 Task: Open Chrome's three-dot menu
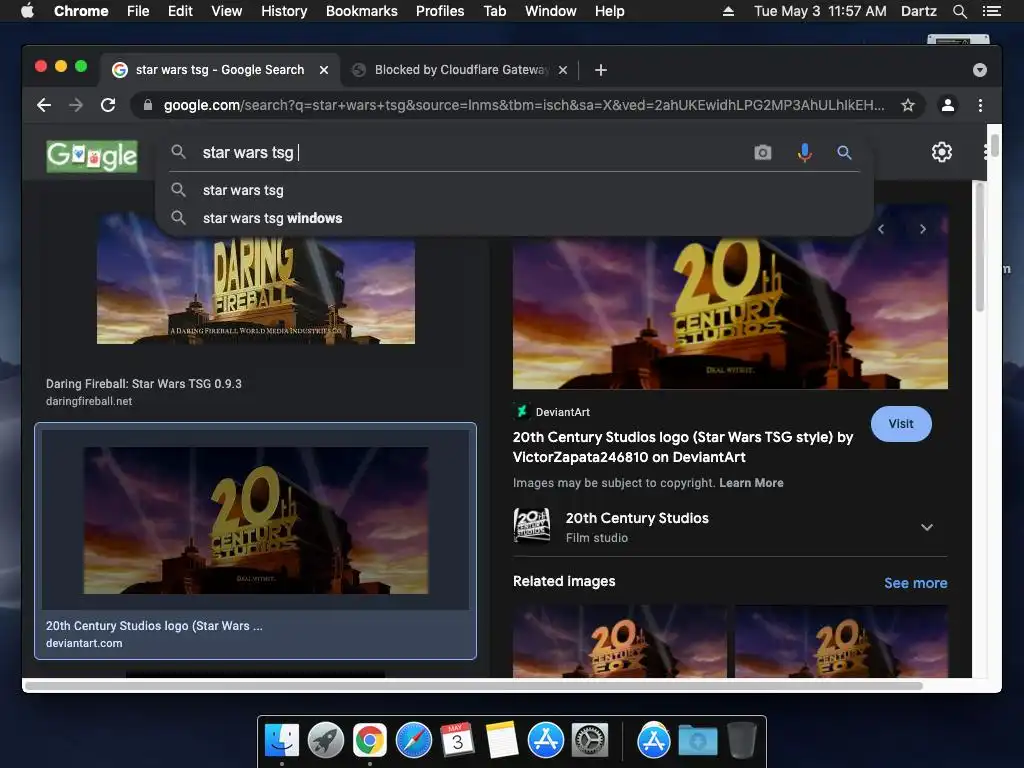980,105
